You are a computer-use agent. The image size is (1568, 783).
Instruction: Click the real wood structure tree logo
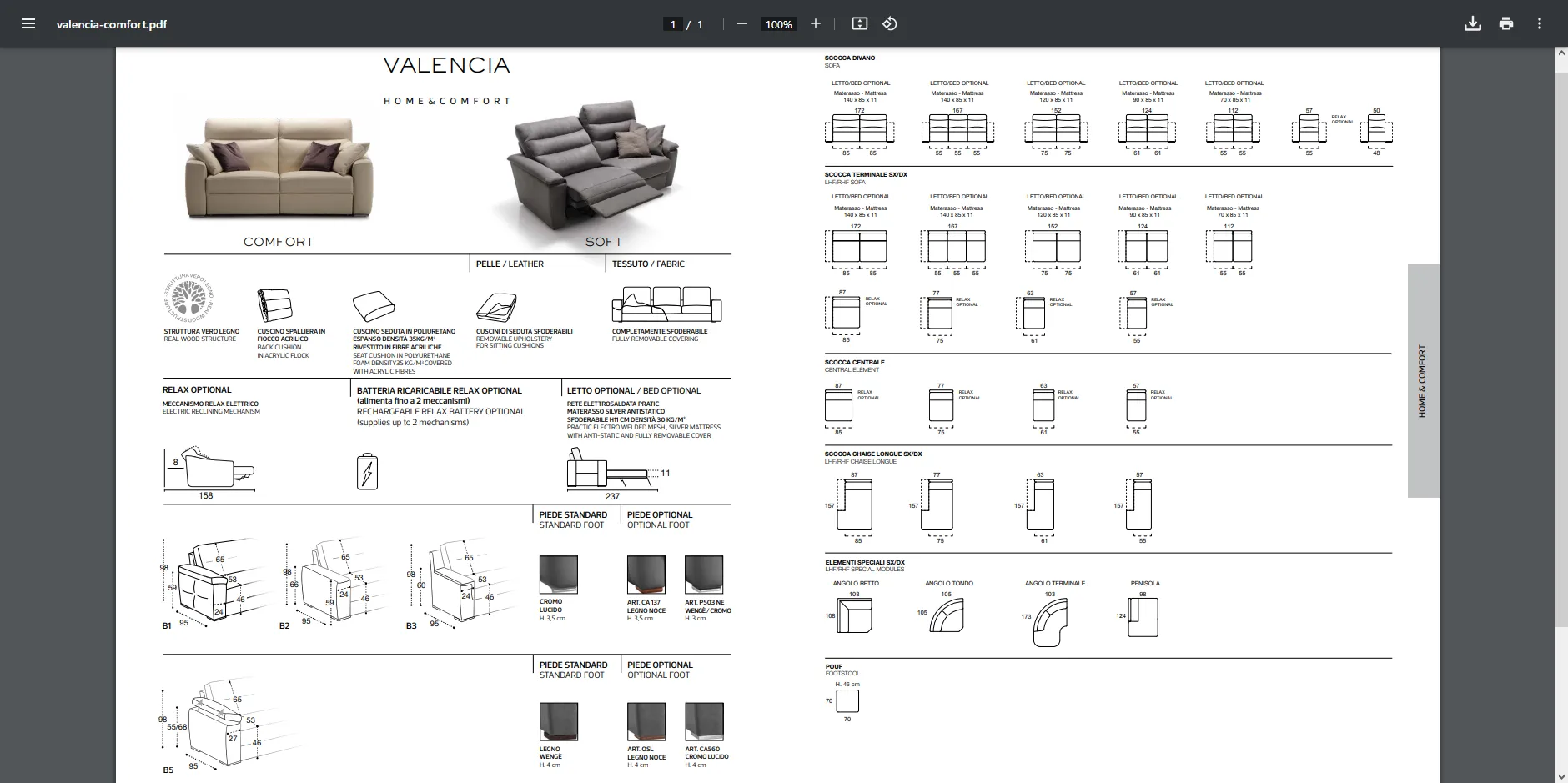(188, 299)
